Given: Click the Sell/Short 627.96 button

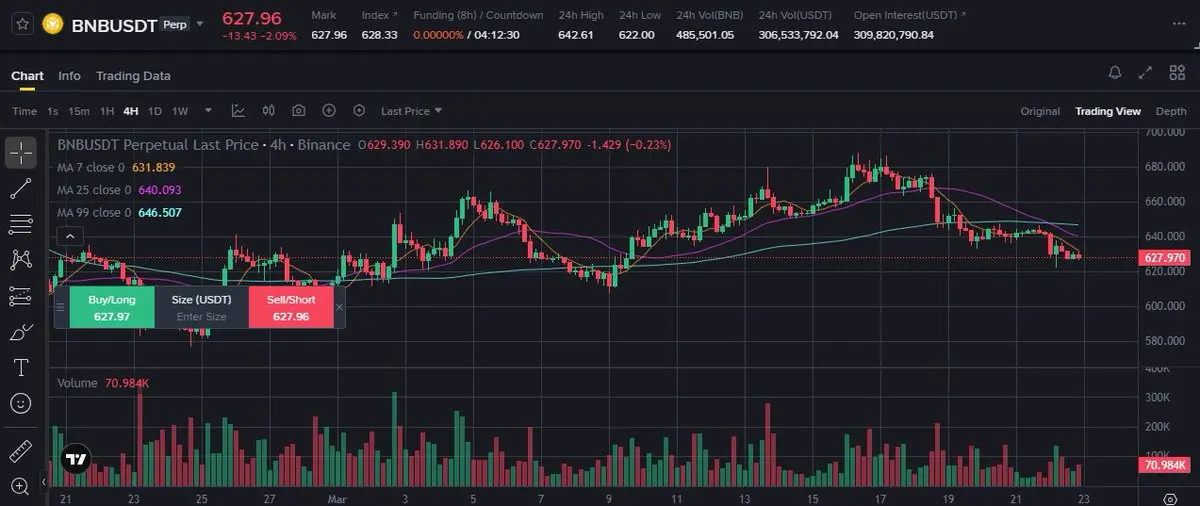Looking at the screenshot, I should pos(291,307).
